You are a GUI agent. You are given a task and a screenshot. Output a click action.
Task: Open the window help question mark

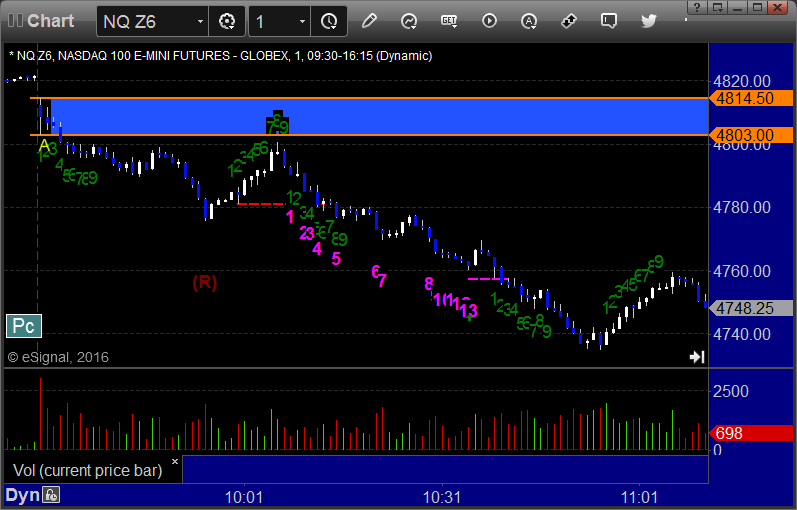697,7
